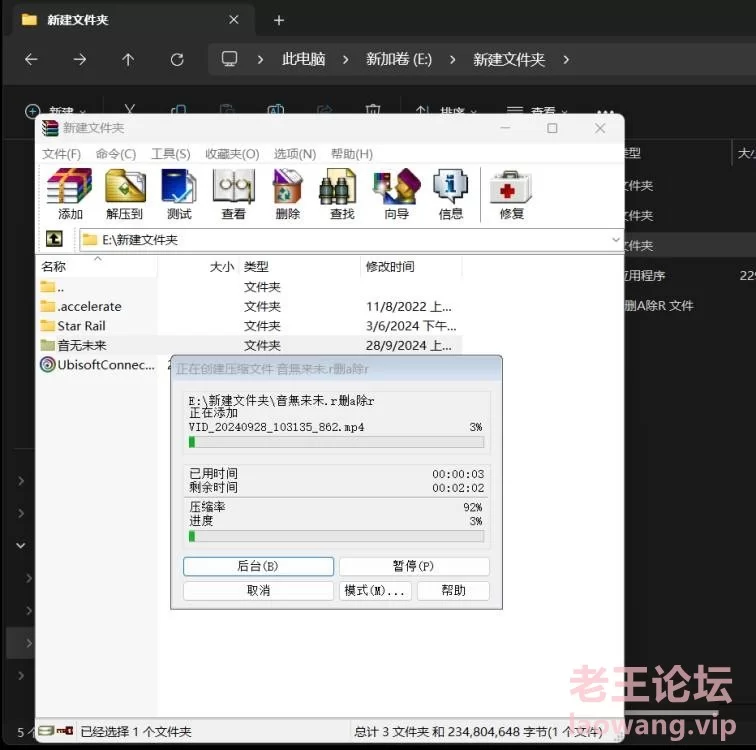
Task: Click the key icon in WinRAR status bar
Action: (65, 731)
